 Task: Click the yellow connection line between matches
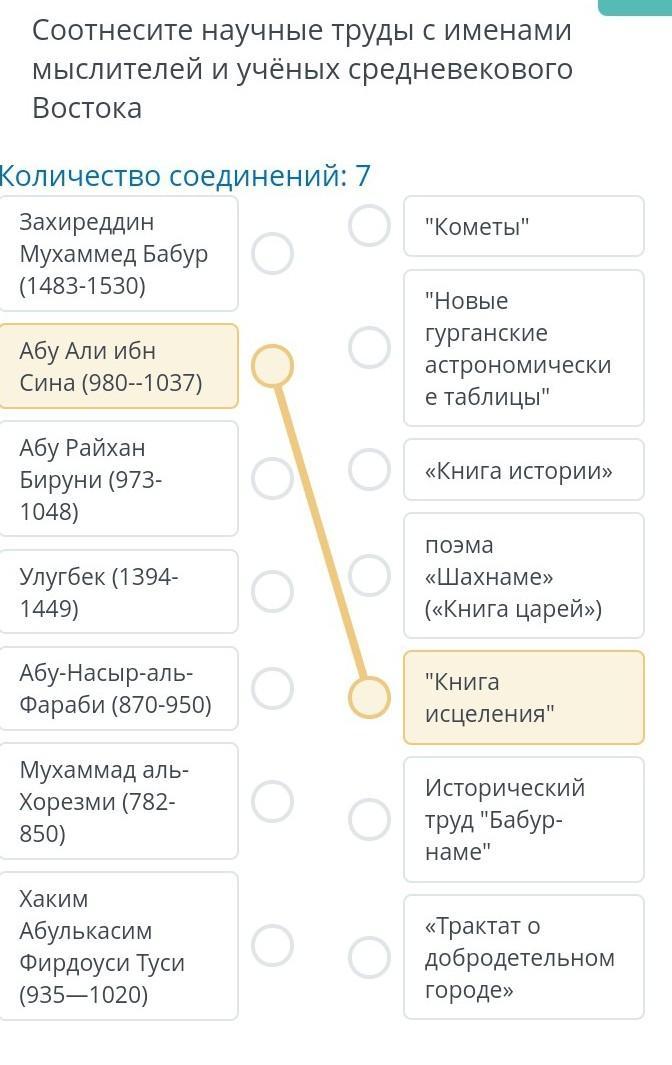(x=321, y=531)
